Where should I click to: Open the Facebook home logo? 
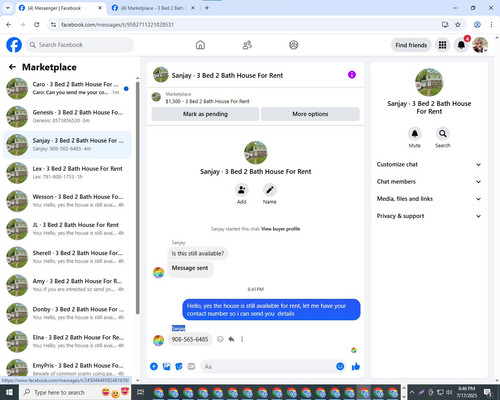pos(14,45)
